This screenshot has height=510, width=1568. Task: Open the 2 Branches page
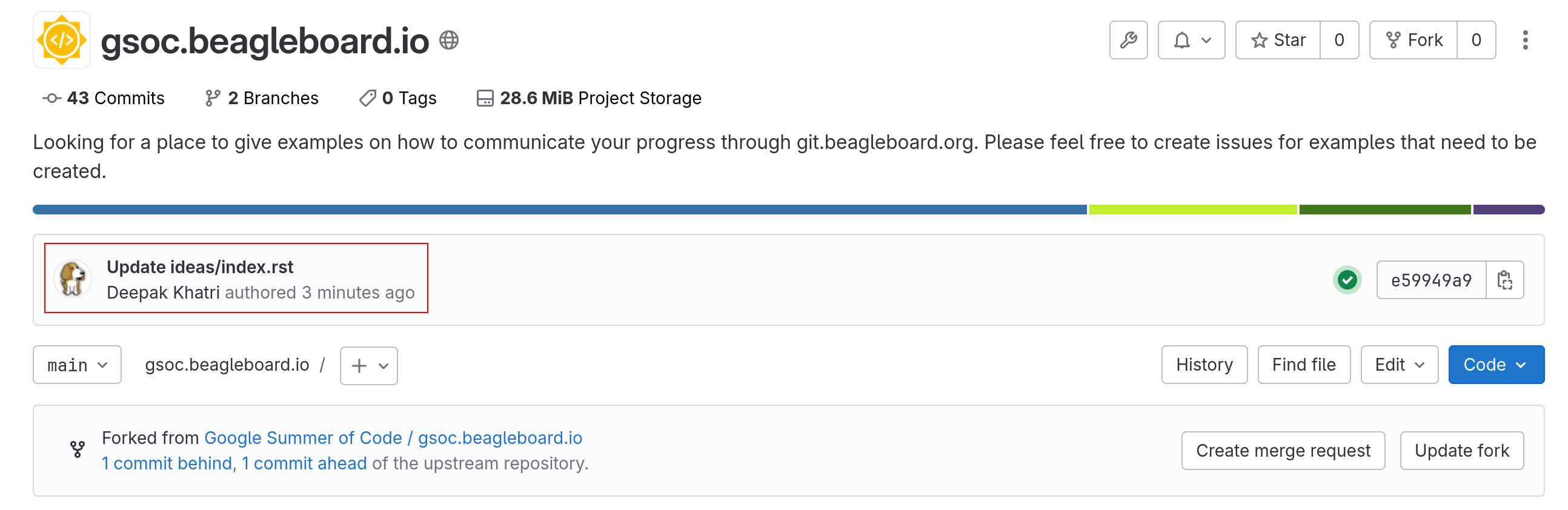click(x=262, y=98)
